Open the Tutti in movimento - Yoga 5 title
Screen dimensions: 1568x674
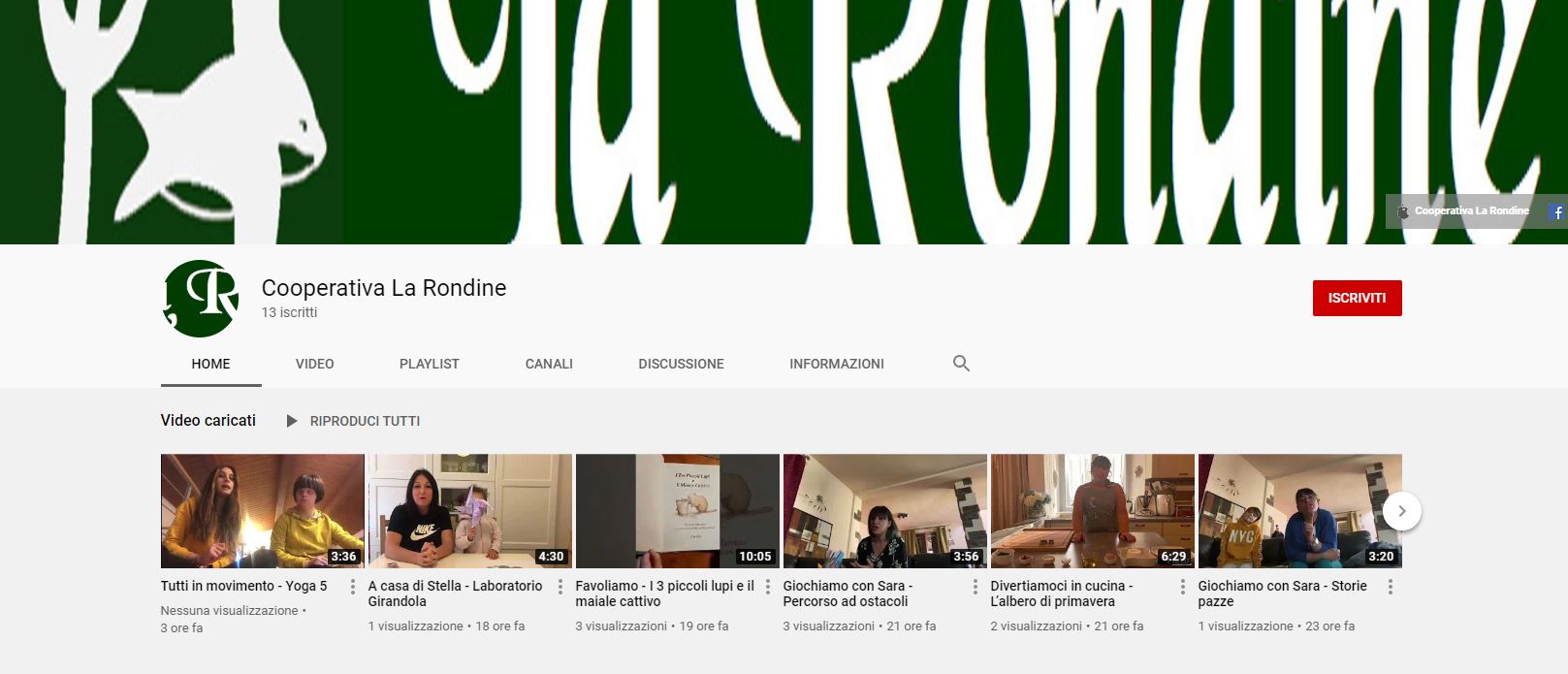pyautogui.click(x=244, y=586)
